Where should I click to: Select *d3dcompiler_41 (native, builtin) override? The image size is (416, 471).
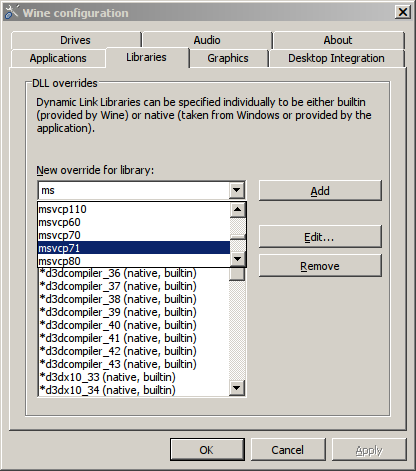tap(134, 338)
